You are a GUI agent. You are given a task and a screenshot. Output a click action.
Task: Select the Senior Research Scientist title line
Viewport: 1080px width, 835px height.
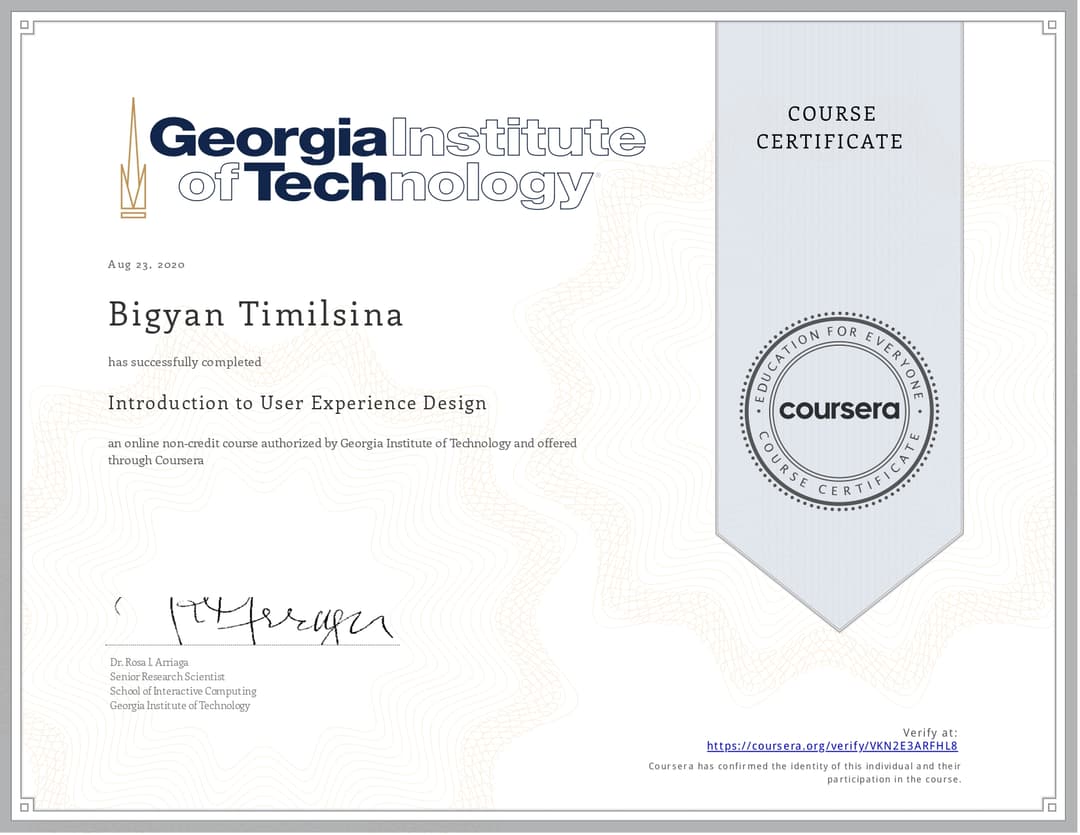click(x=166, y=676)
